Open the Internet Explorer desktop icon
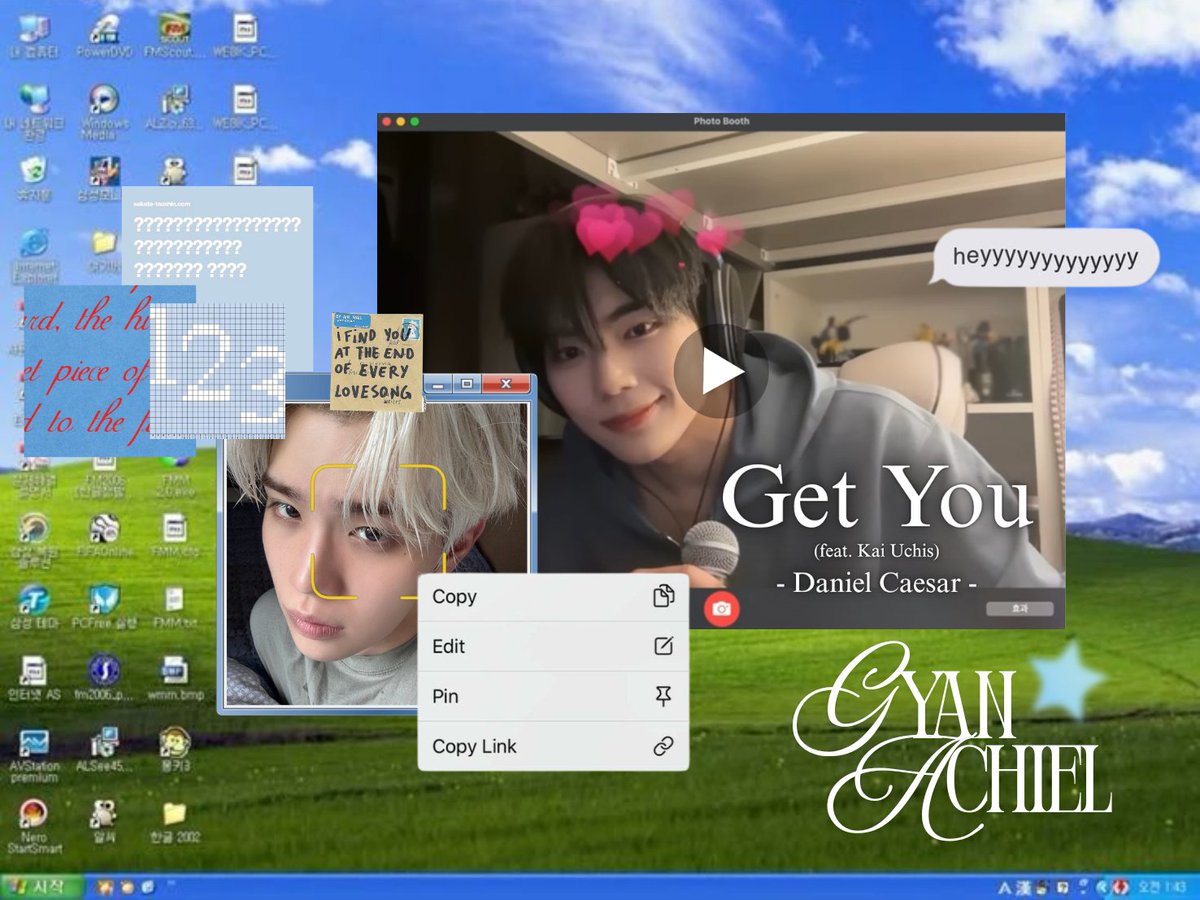This screenshot has width=1200, height=900. point(33,255)
